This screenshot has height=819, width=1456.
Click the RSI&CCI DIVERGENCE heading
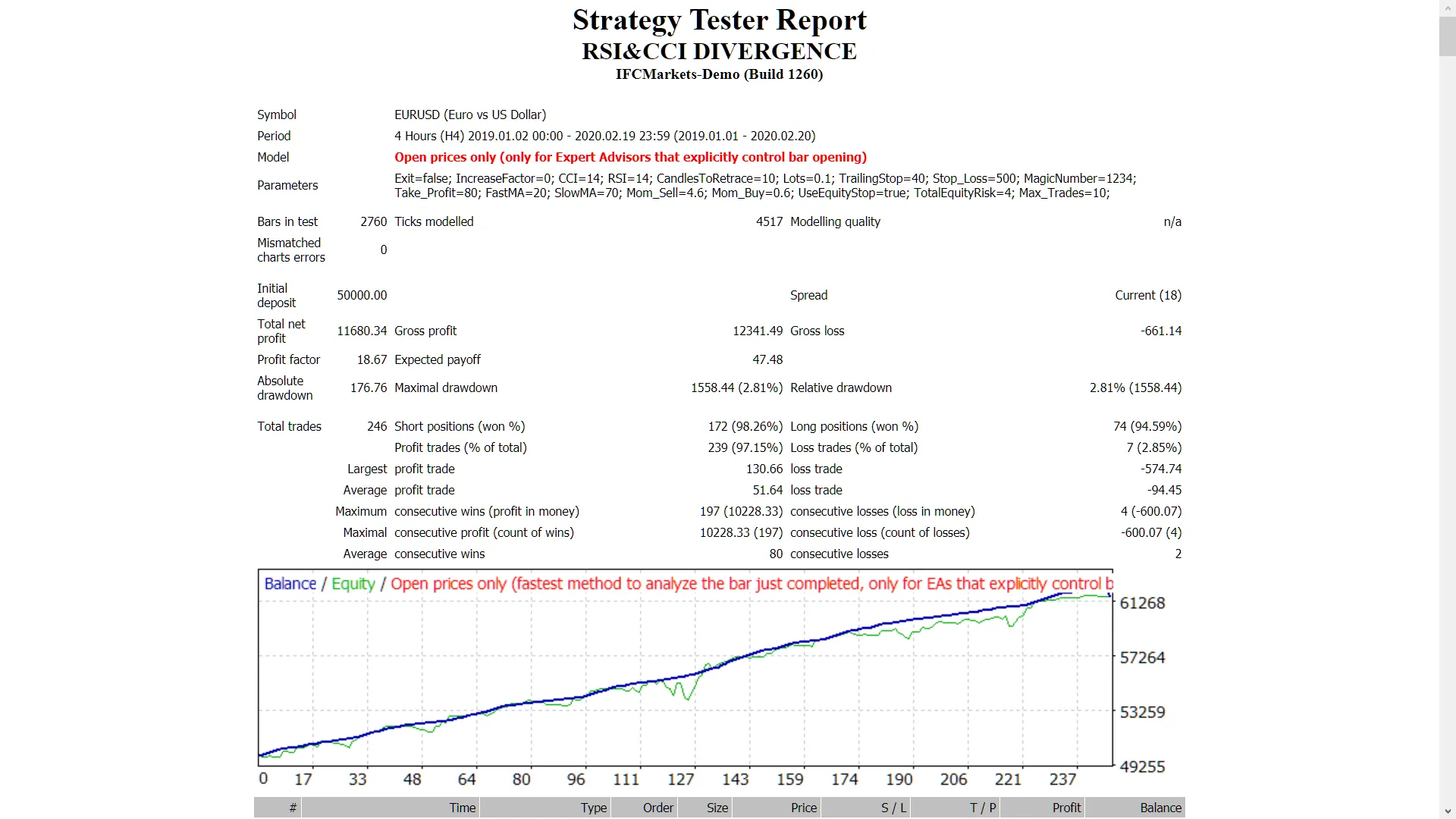[719, 52]
